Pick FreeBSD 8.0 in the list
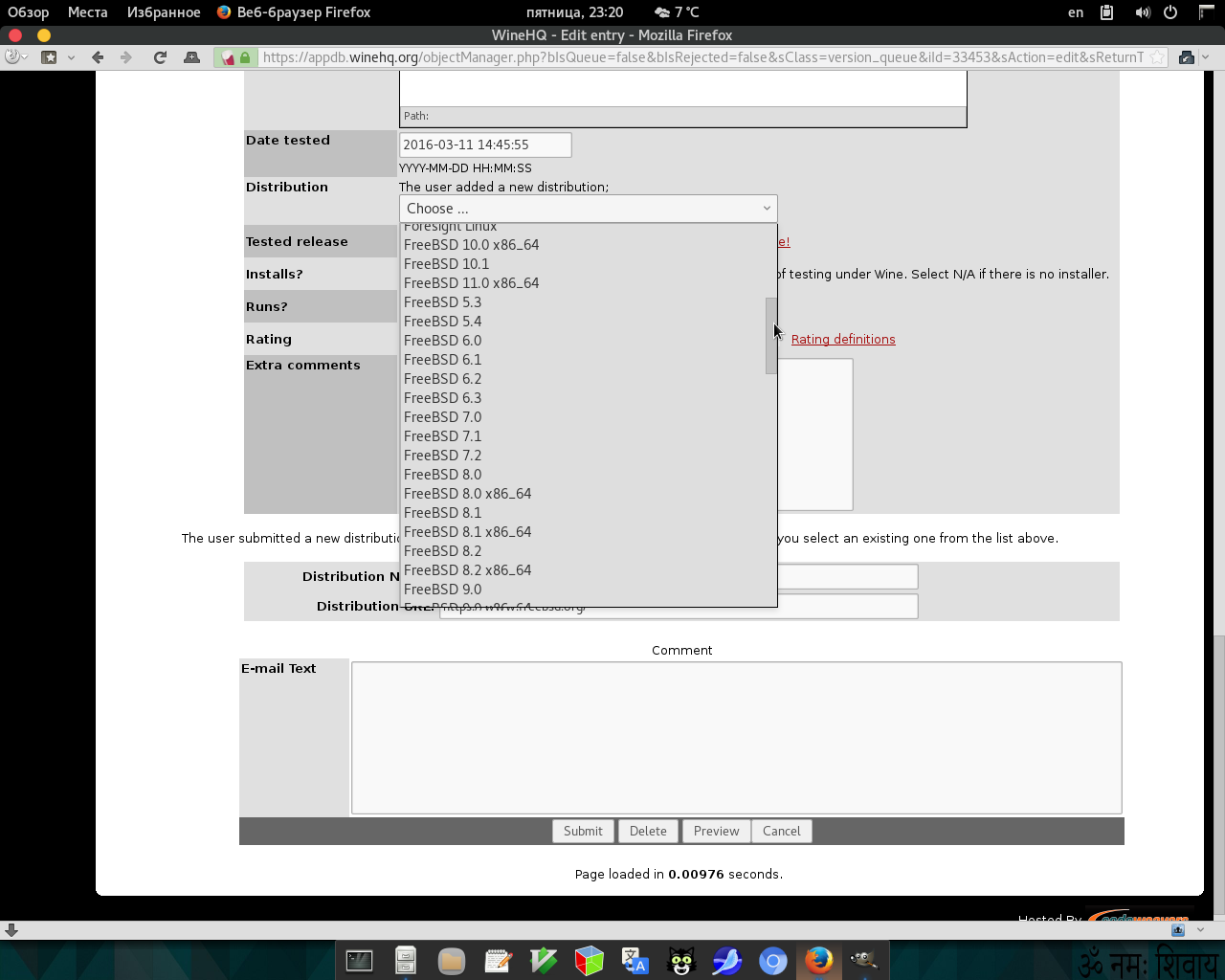1225x980 pixels. point(582,475)
